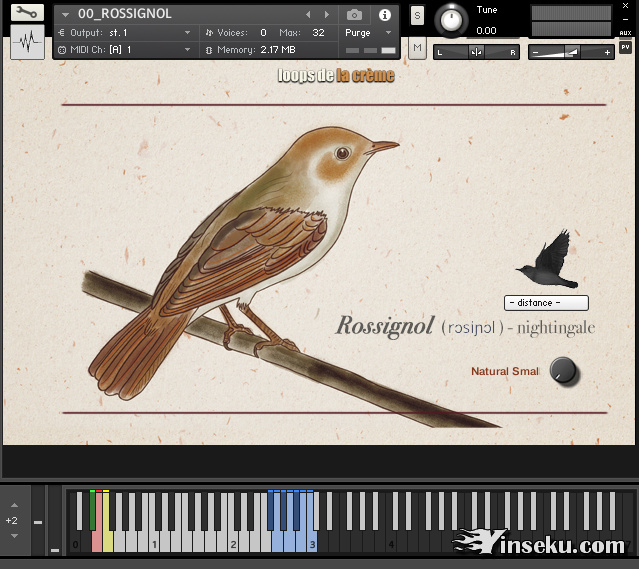Open the distance selection menu
639x569 pixels.
click(546, 303)
